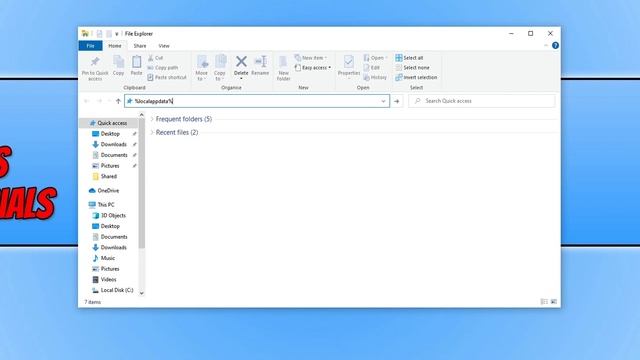Open Desktop under This PC
640x360 pixels.
coord(110,226)
